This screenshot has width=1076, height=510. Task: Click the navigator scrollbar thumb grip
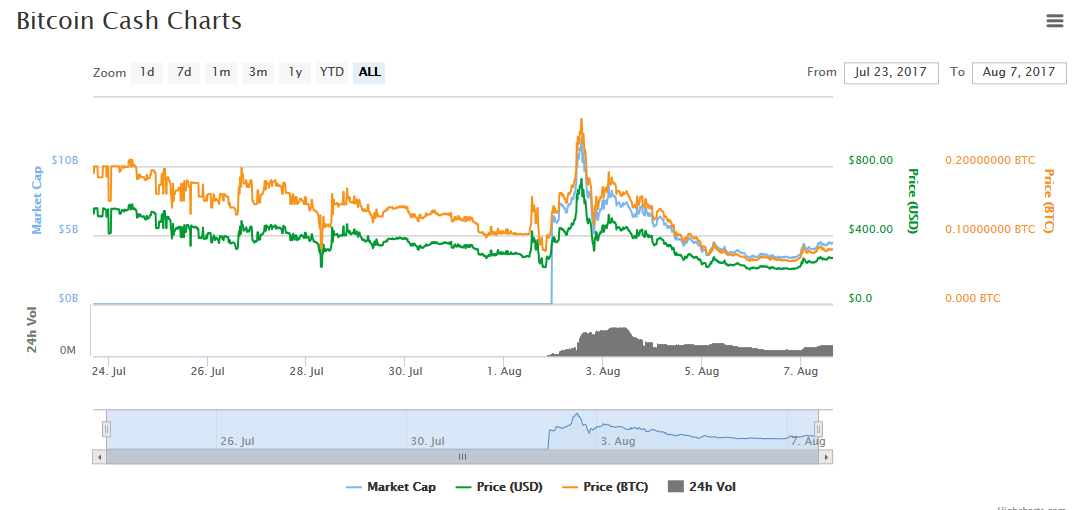(463, 456)
